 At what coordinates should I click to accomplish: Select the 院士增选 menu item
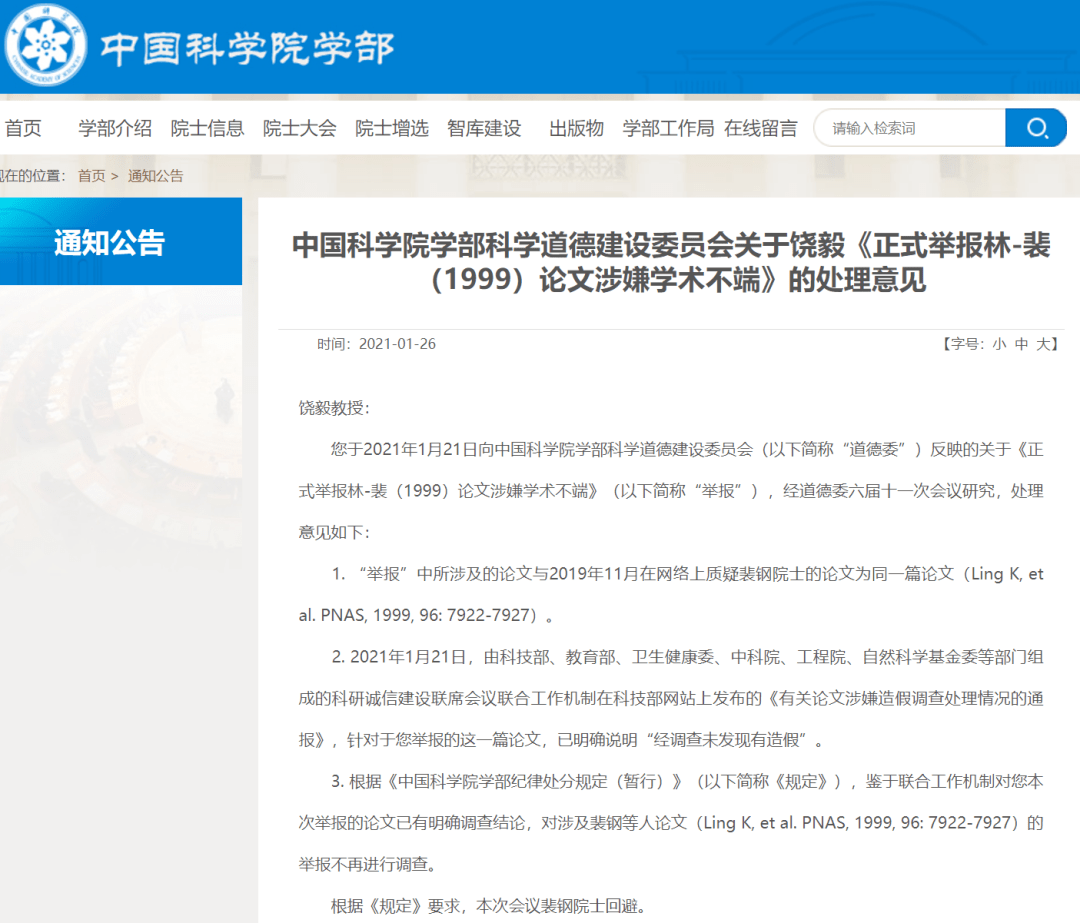click(392, 128)
